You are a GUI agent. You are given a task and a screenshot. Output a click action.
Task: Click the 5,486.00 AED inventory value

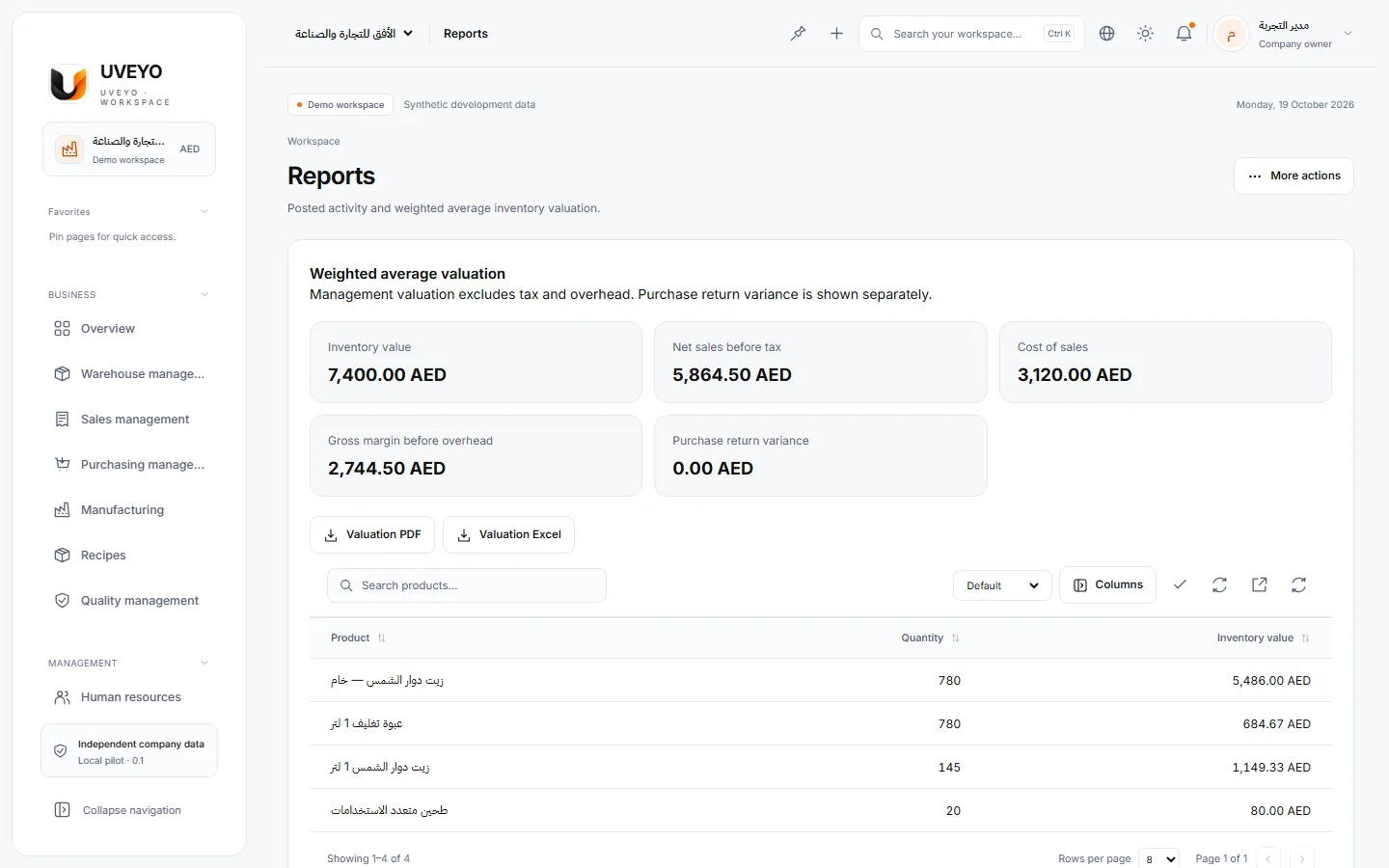click(x=1271, y=681)
